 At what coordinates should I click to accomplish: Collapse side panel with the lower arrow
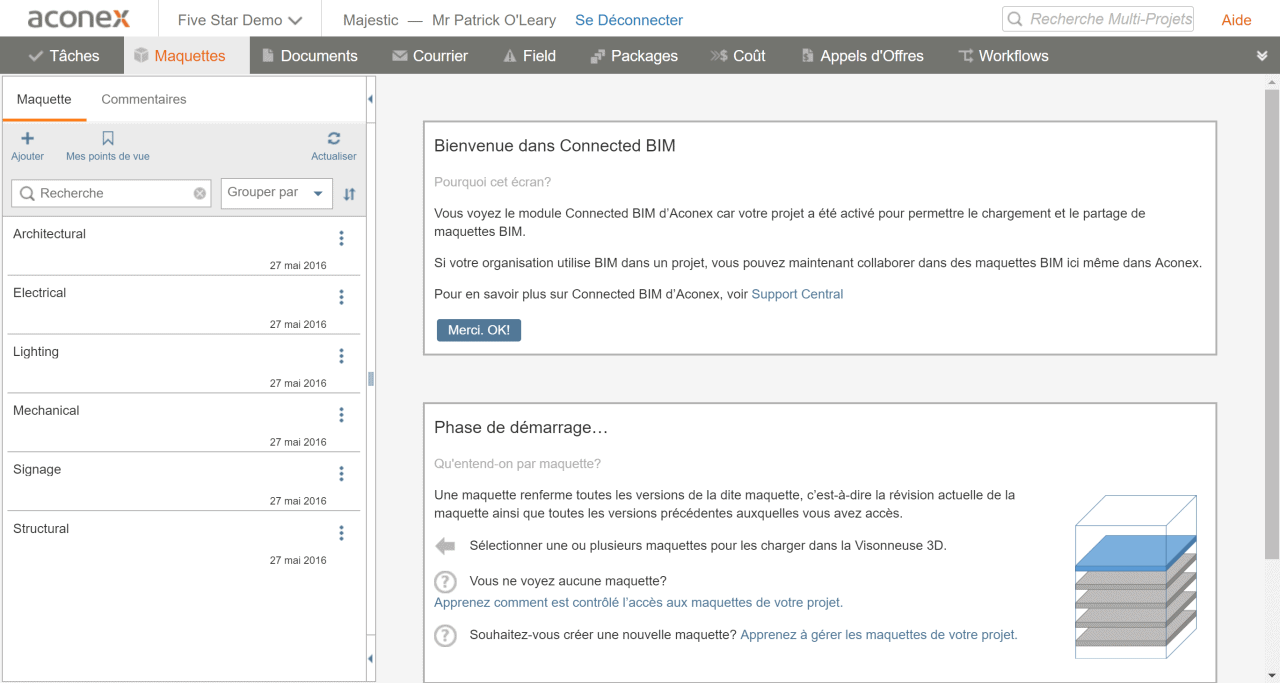(x=371, y=659)
